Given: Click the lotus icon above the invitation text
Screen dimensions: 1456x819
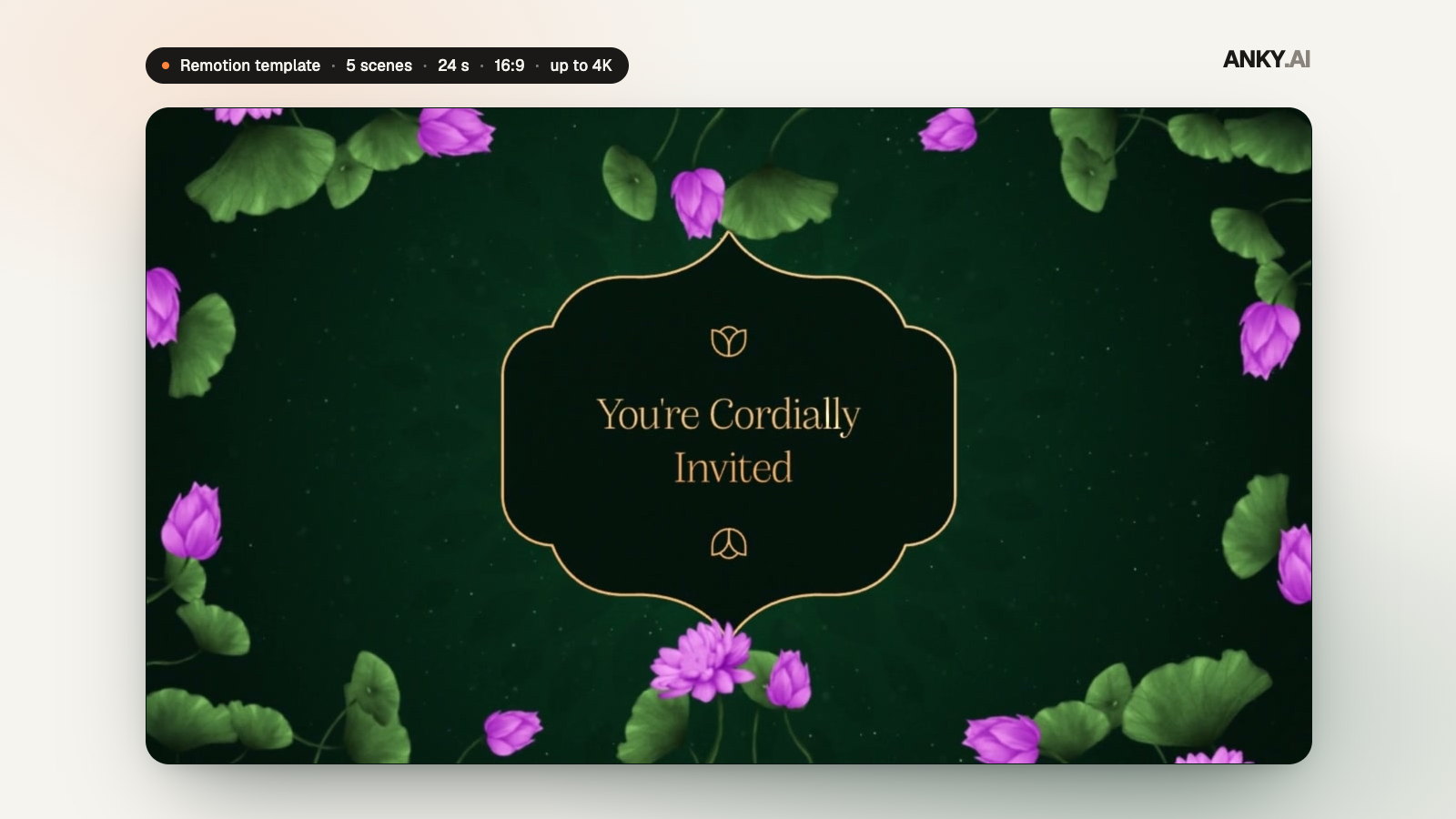Looking at the screenshot, I should (x=729, y=341).
